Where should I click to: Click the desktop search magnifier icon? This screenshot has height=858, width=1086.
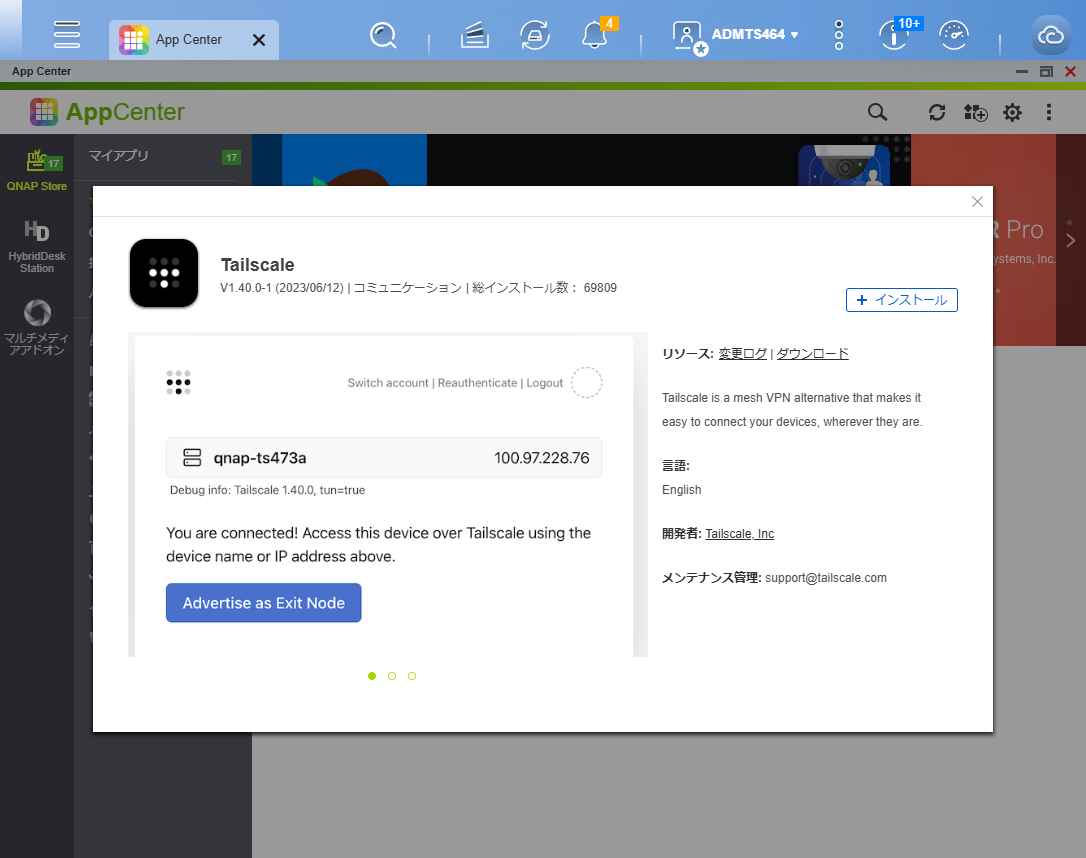[383, 35]
